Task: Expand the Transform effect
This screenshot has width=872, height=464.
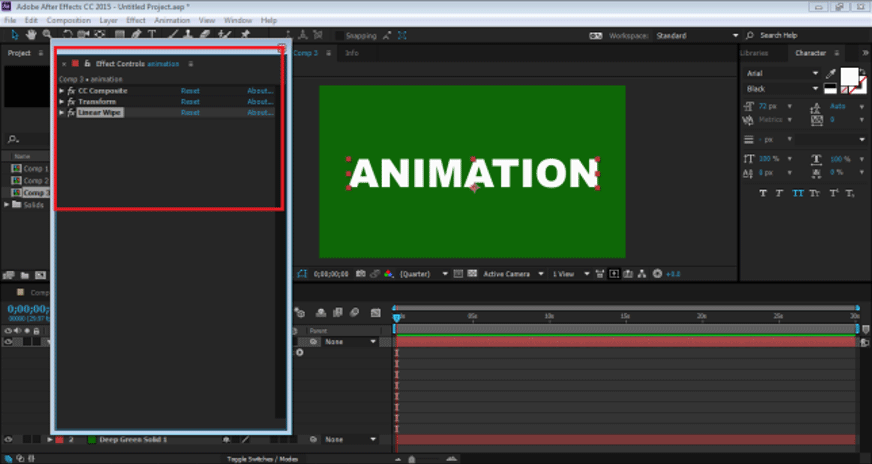Action: point(61,102)
